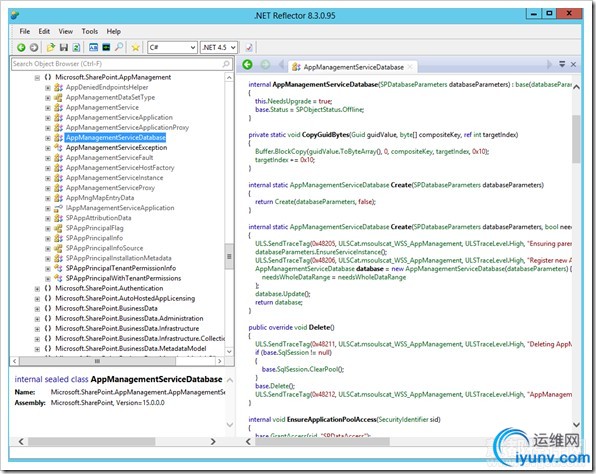Open the .NET 4.5 framework dropdown
This screenshot has width=596, height=474.
[219, 48]
